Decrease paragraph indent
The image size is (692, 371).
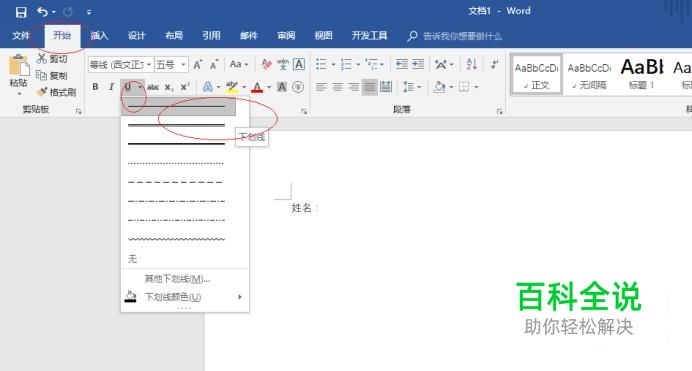pos(402,64)
